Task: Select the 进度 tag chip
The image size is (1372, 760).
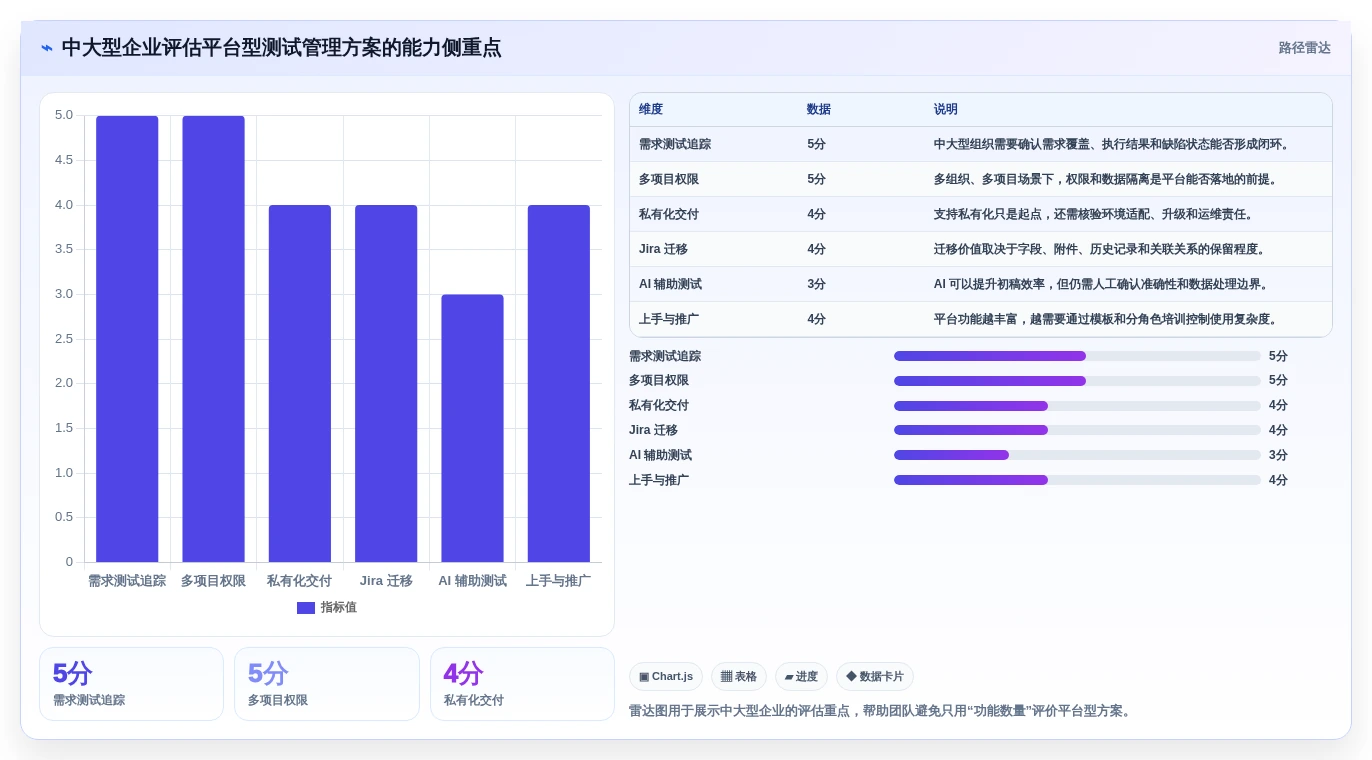Action: (x=801, y=677)
